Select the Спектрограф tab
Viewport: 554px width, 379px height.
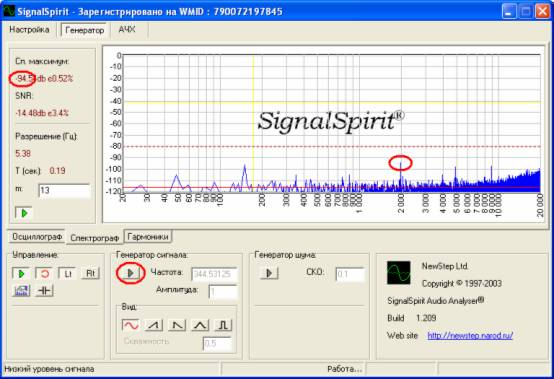click(94, 238)
